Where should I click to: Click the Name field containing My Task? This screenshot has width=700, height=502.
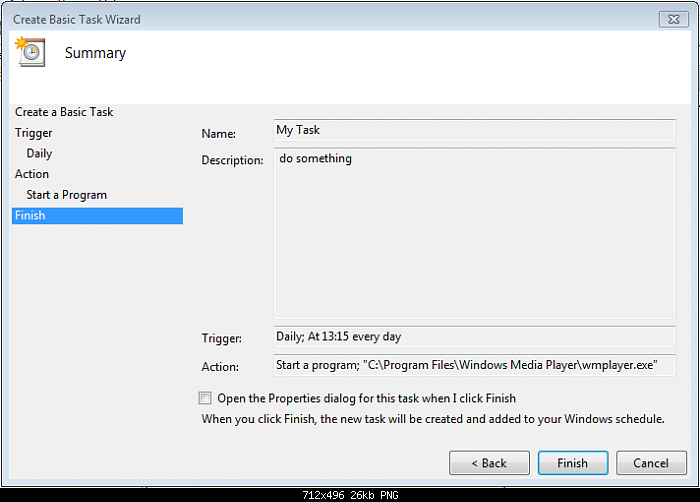click(x=474, y=130)
